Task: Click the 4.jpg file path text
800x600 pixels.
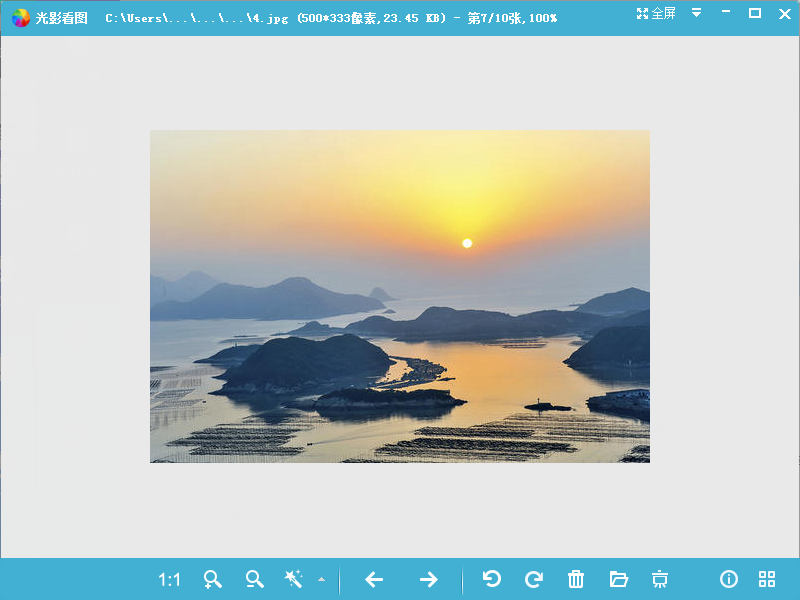Action: tap(196, 18)
